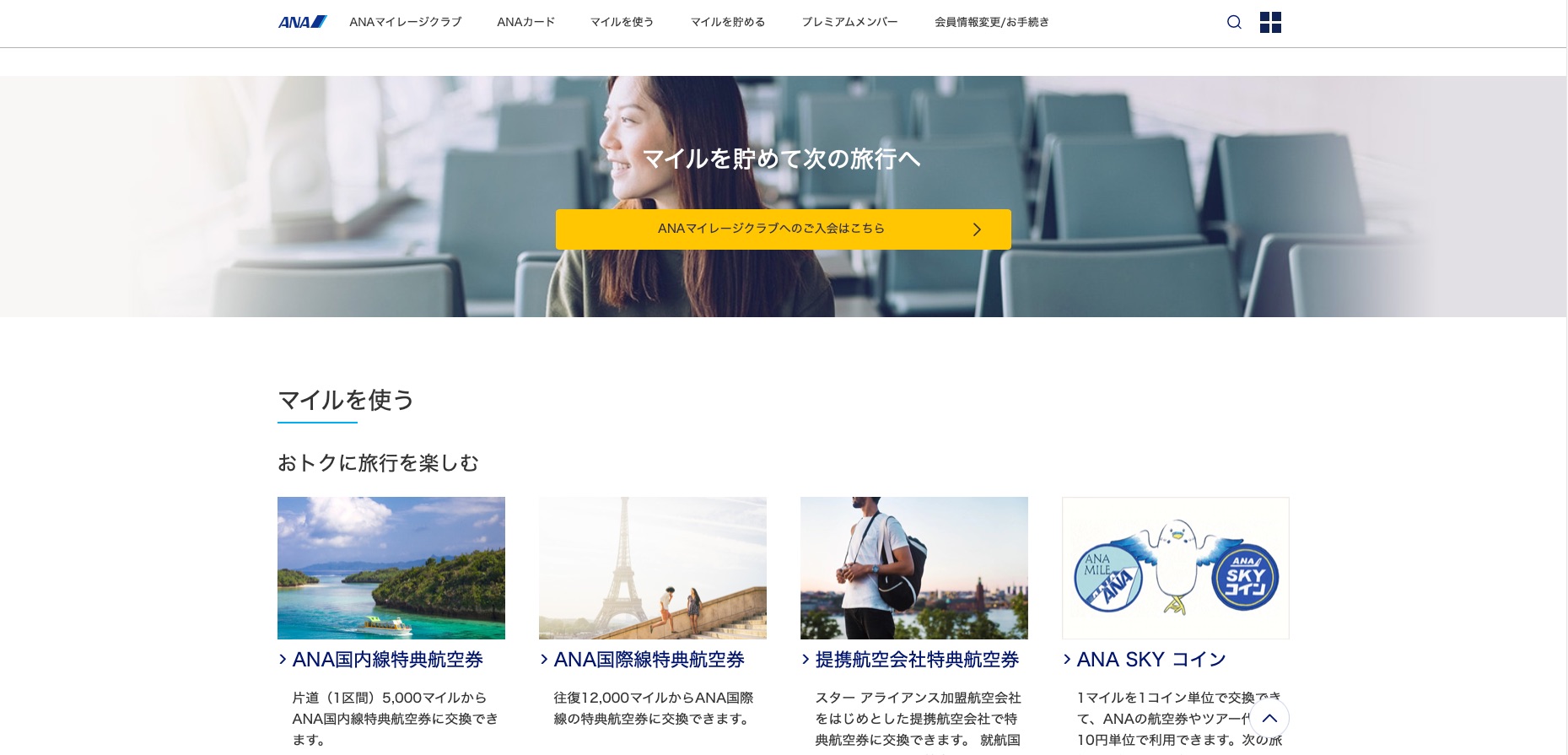Click the tropical island boat thumbnail

[391, 568]
